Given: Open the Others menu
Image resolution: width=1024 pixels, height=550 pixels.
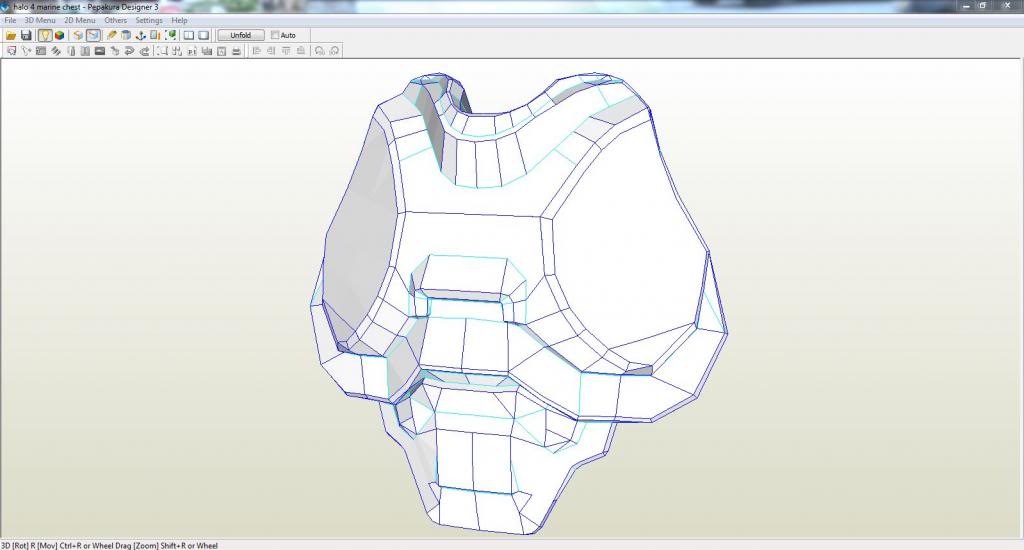Looking at the screenshot, I should click(116, 20).
